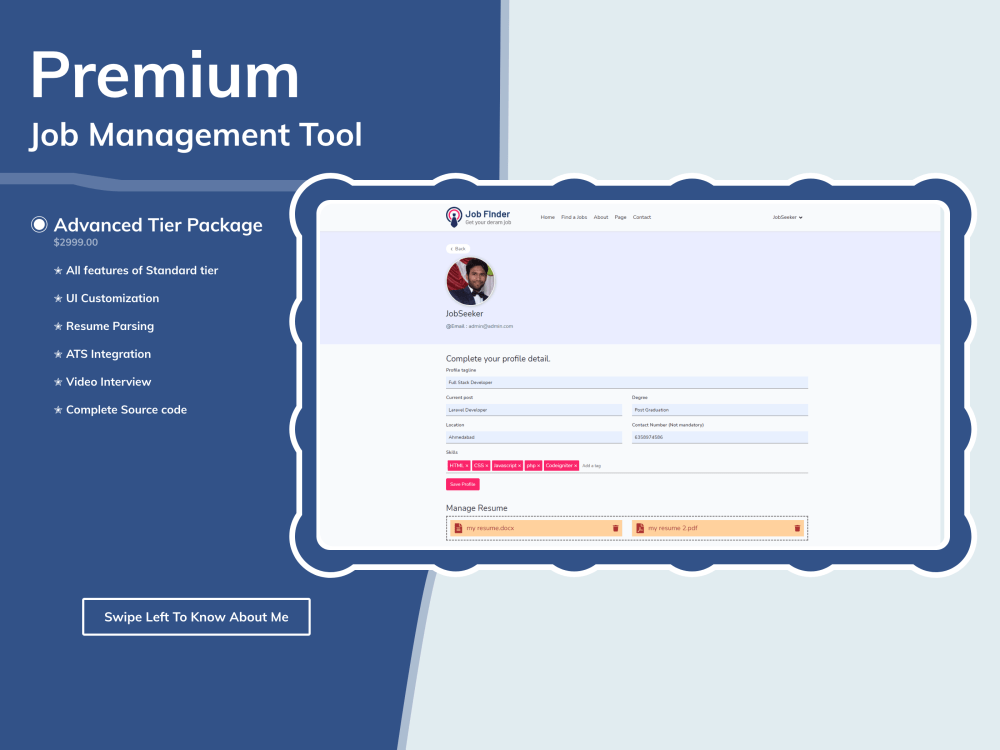Expand the JobSeeker account dropdown

click(788, 217)
